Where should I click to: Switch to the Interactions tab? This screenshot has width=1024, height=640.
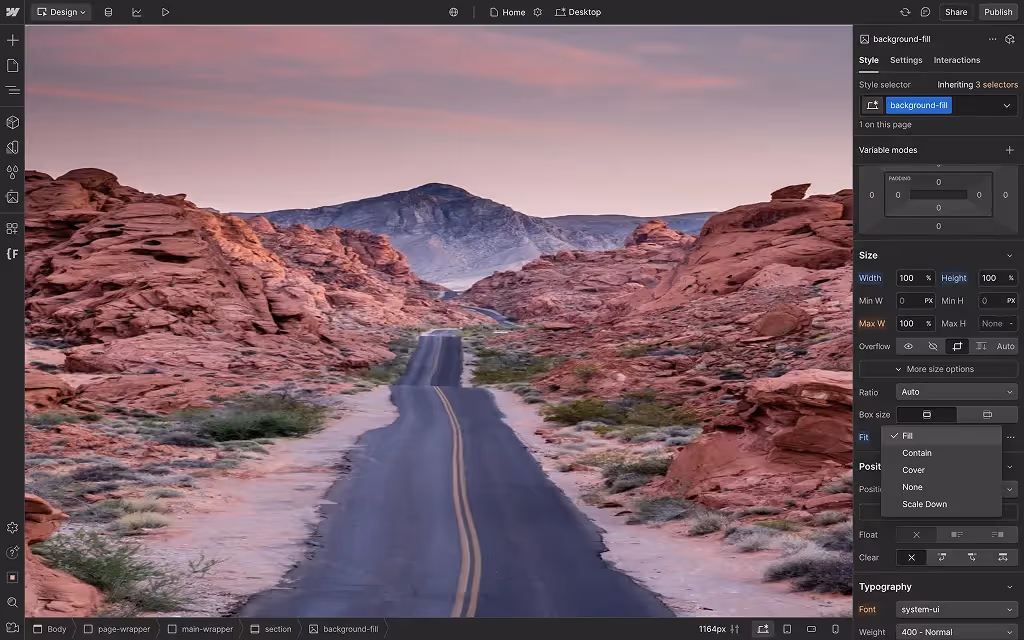point(956,60)
